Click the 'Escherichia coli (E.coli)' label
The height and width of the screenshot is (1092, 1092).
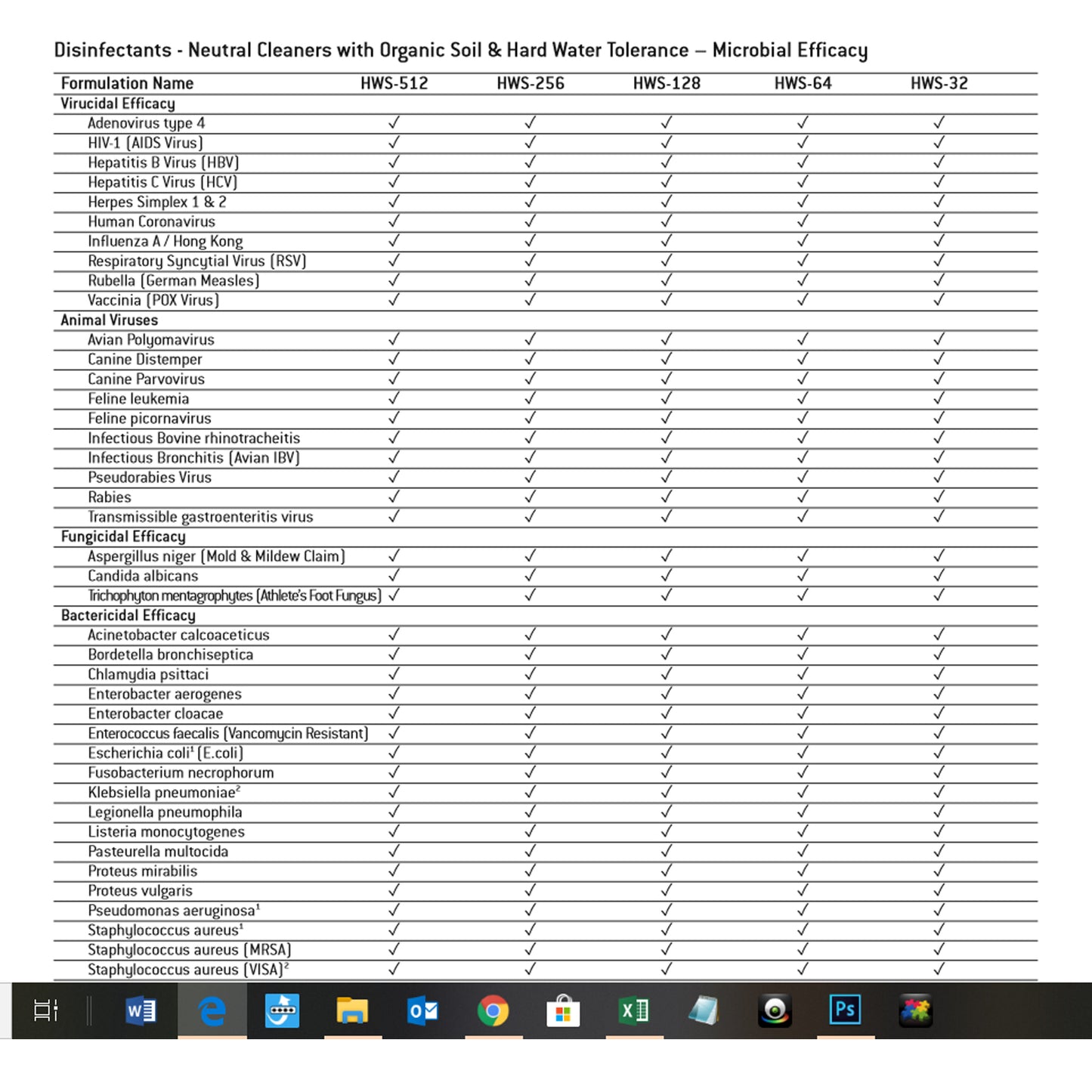pyautogui.click(x=166, y=753)
